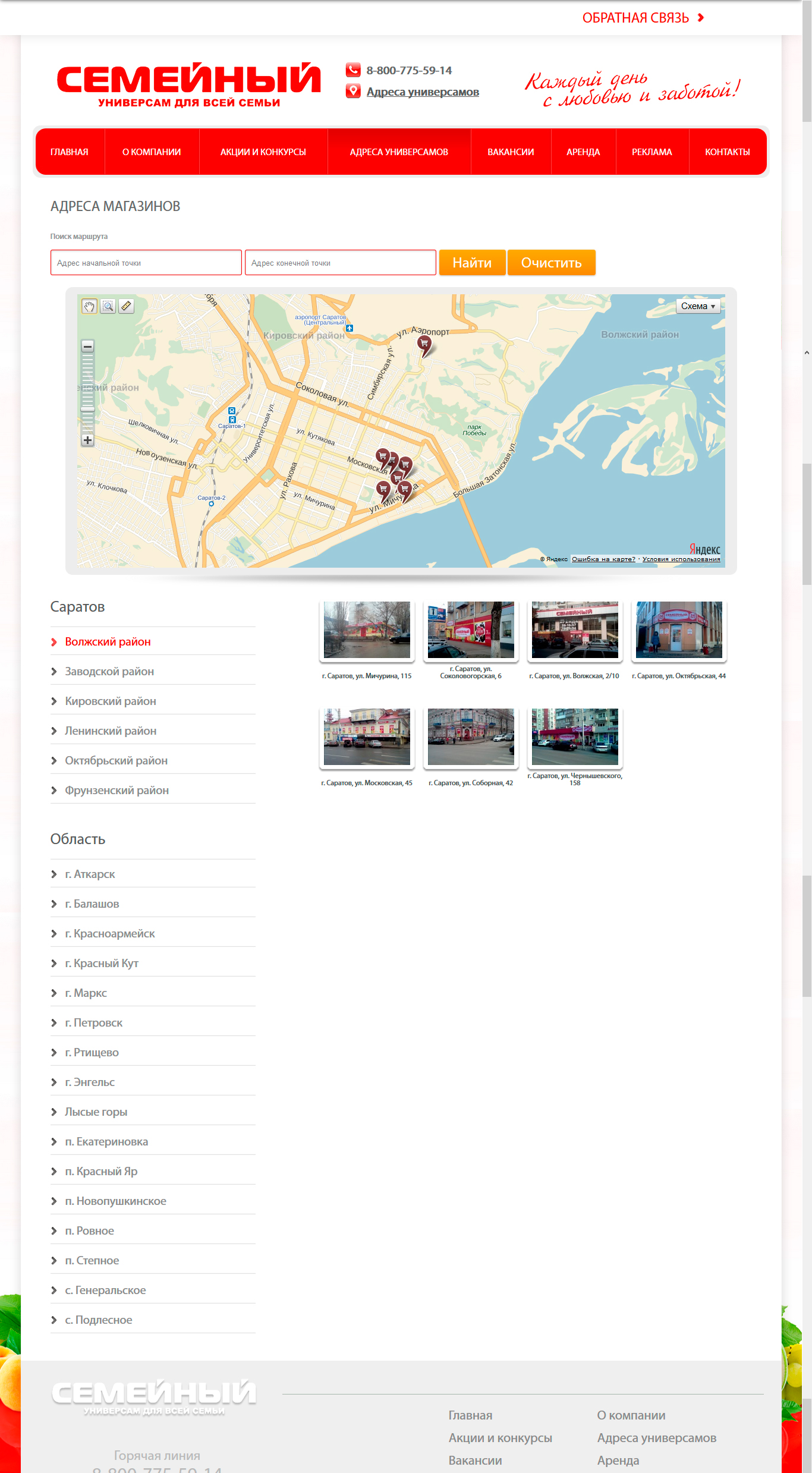Open the store photo for ул. Соборная, 42

coord(471,737)
